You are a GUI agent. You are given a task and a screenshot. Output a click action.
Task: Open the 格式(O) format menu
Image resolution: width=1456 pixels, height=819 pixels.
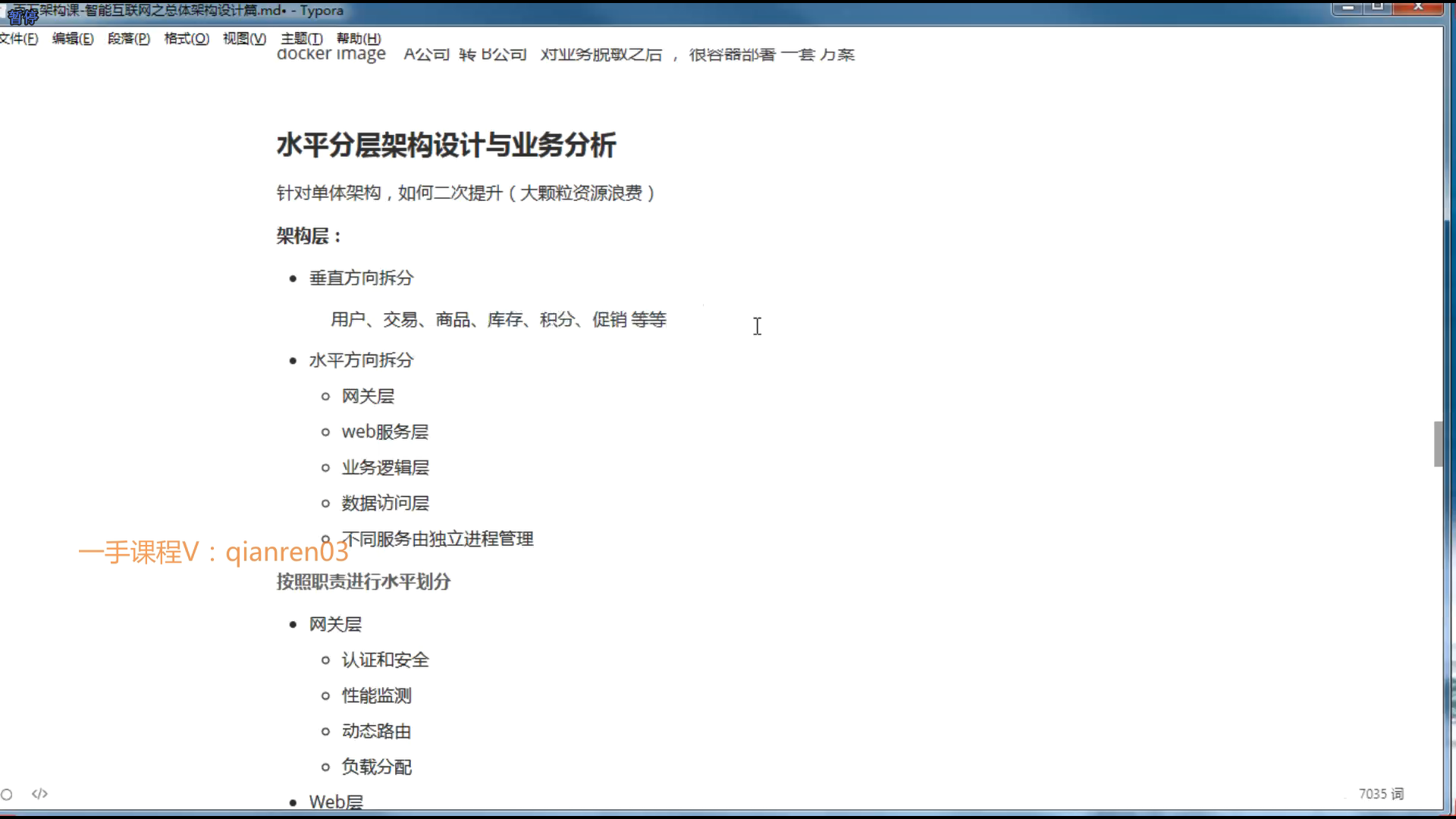187,39
